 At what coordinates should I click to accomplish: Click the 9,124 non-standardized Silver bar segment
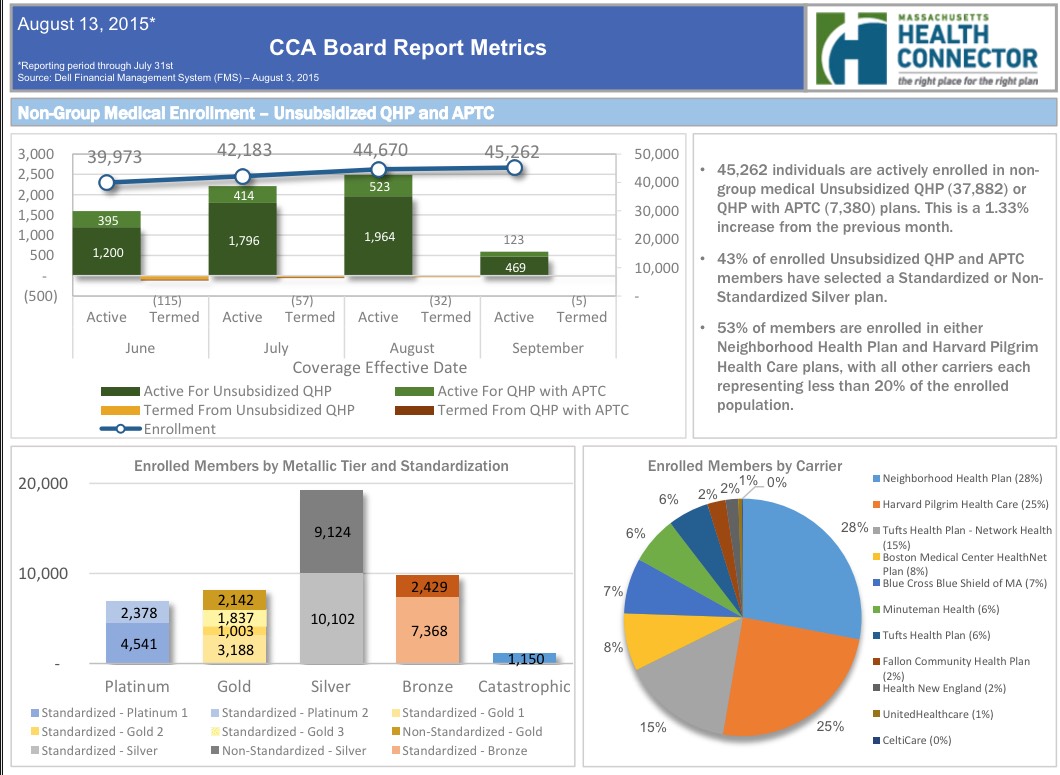(331, 531)
